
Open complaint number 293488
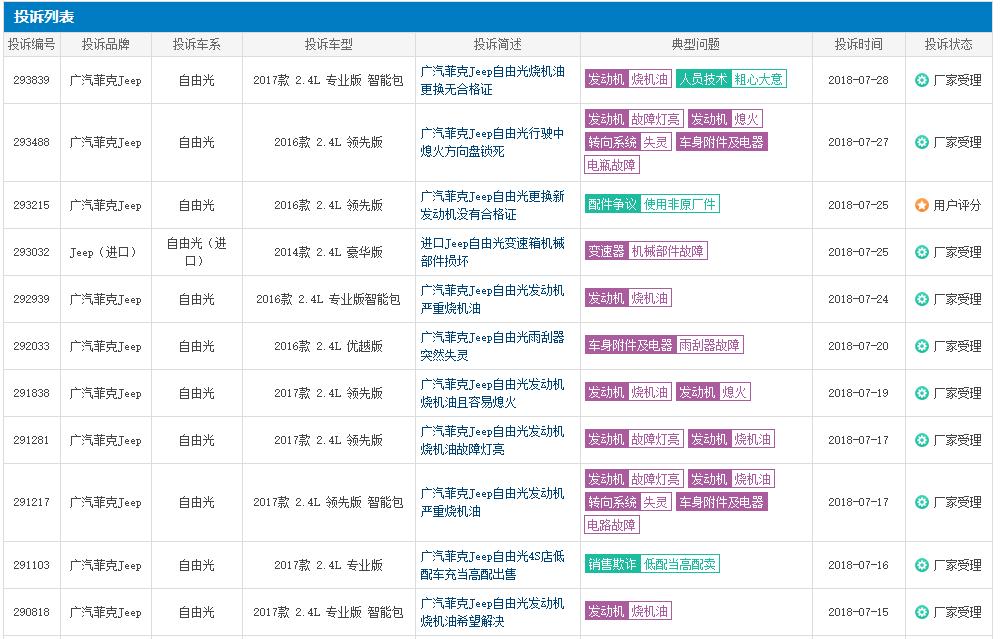31,143
